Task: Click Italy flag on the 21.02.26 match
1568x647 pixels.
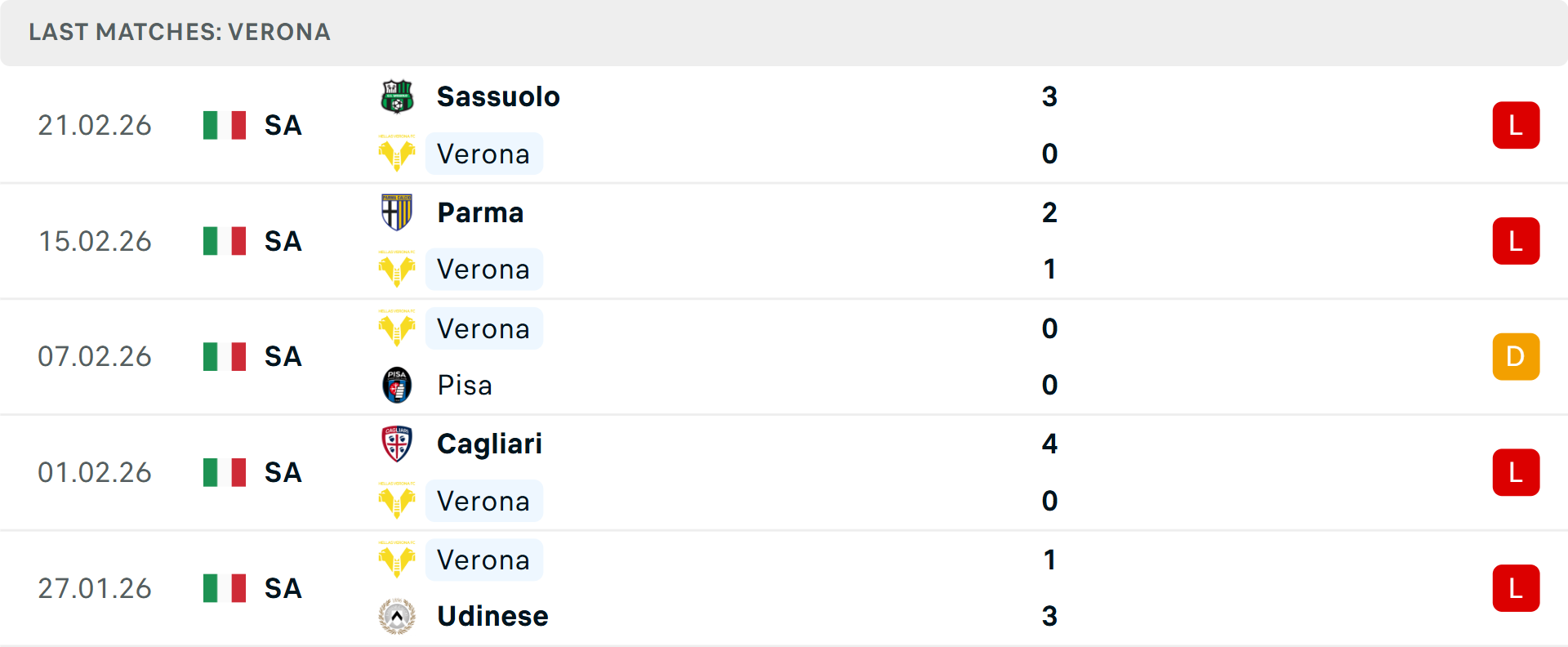Action: point(225,125)
